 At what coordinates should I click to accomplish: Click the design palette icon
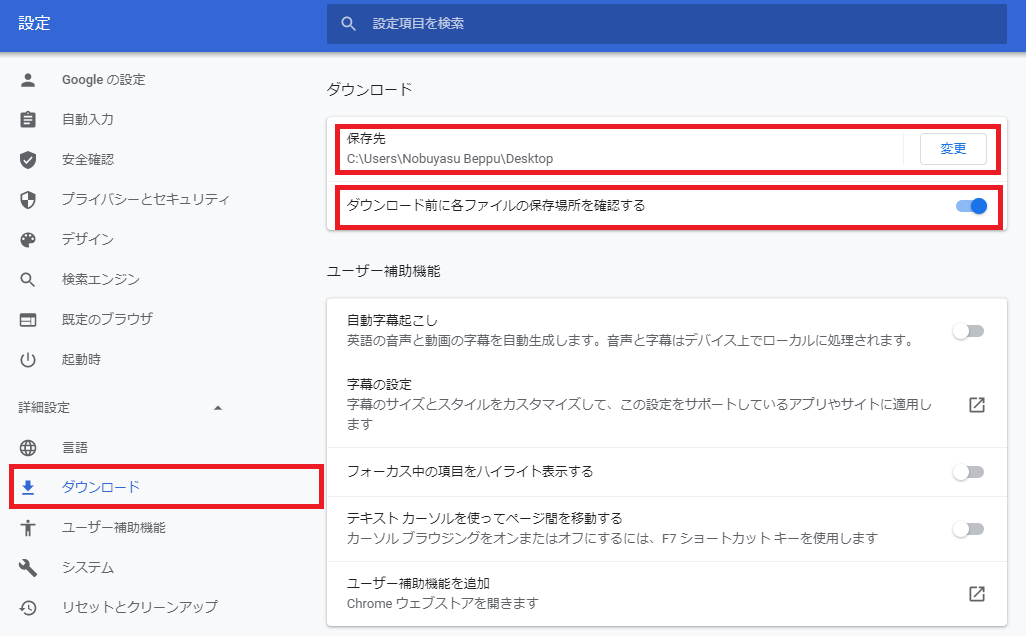coord(28,239)
